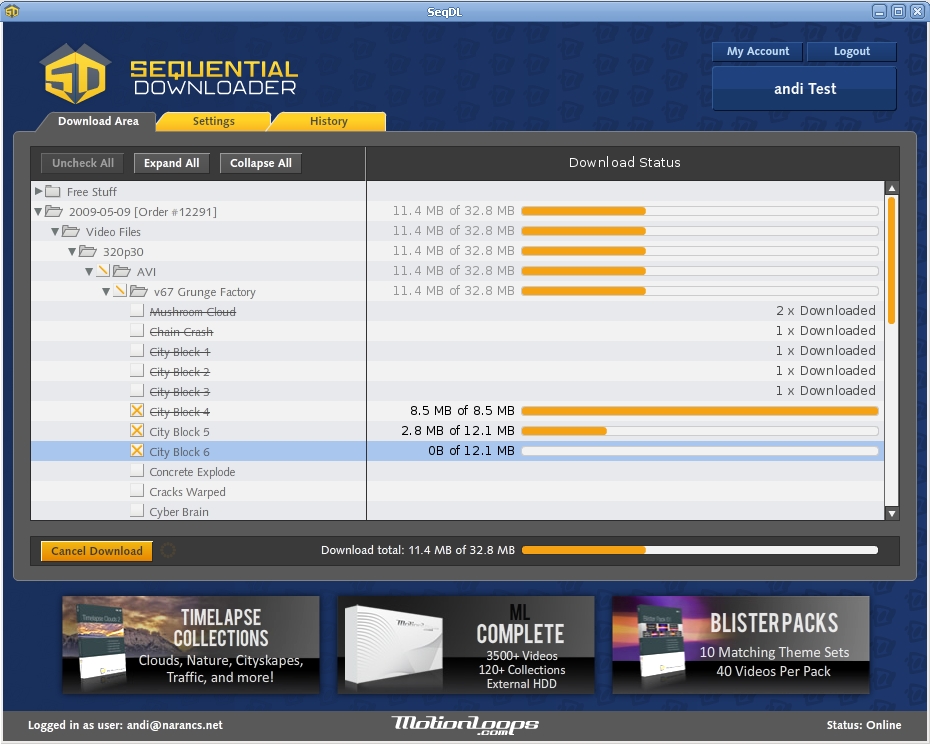
Task: Click the Sequential Downloader SD logo
Action: coord(75,74)
